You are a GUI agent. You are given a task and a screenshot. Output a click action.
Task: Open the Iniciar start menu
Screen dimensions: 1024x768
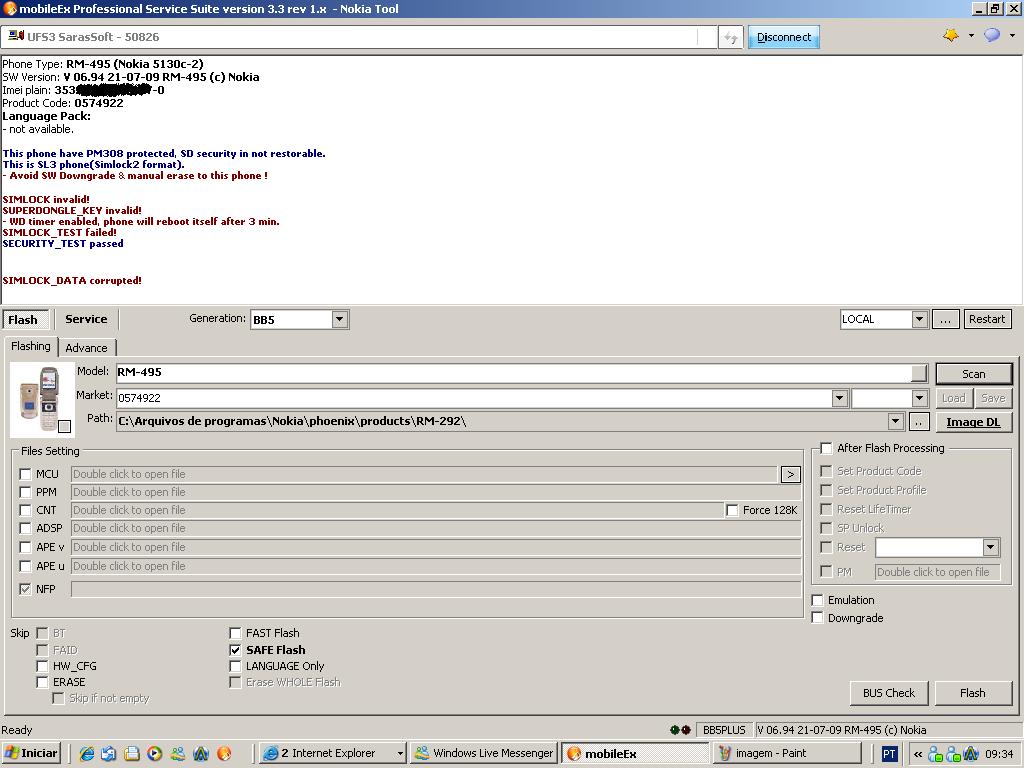point(31,753)
